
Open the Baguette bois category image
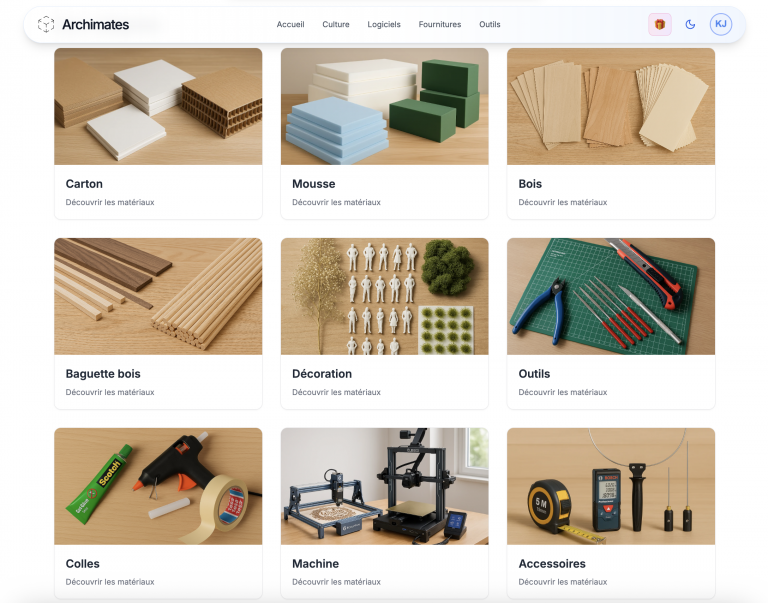158,296
